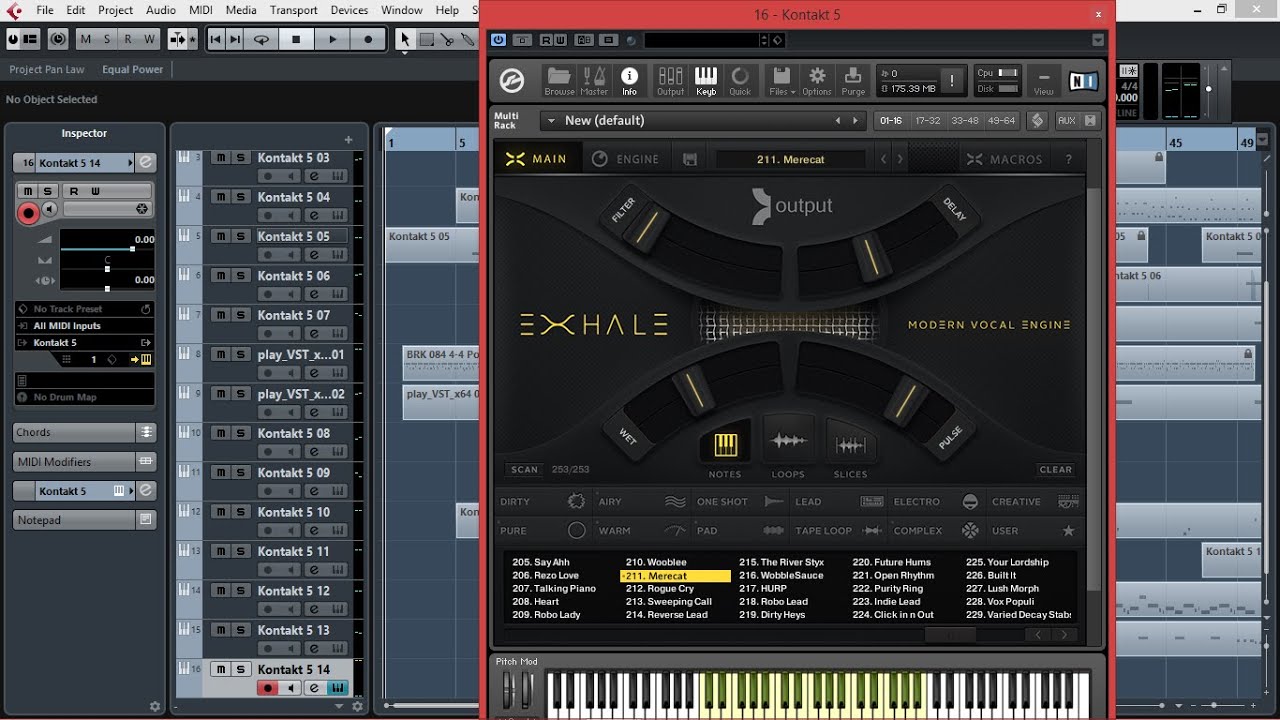Toggle Kontakt plugin power bypass button
Screen dimensions: 1280x720
(498, 40)
